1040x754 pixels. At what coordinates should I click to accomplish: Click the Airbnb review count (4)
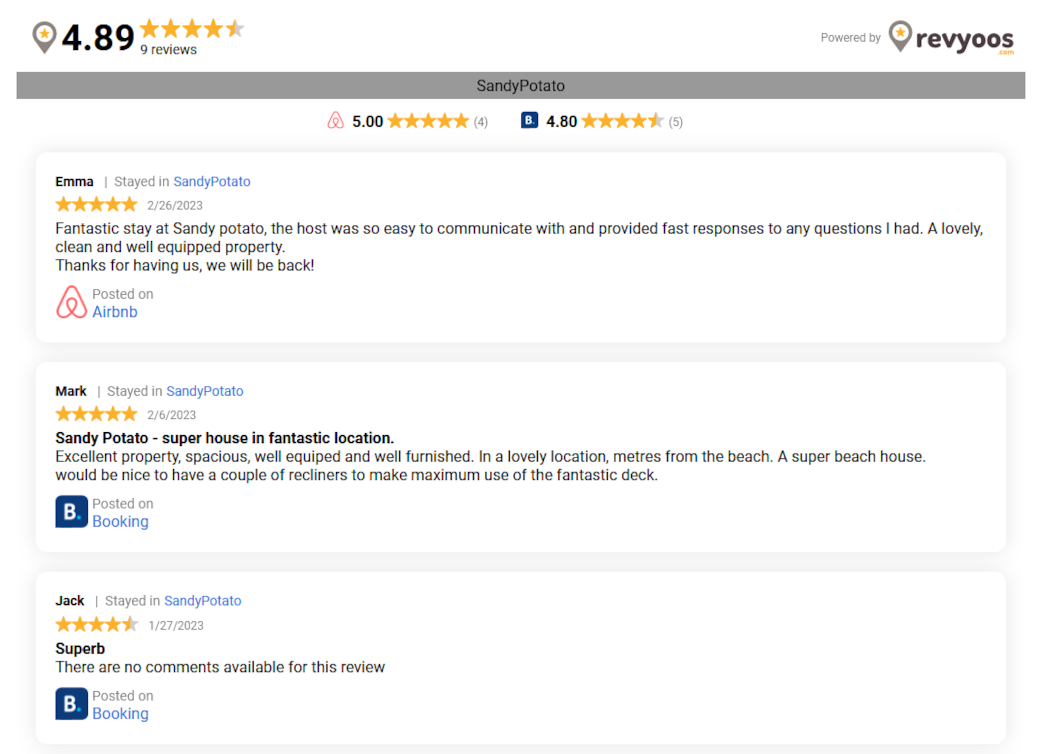tap(481, 122)
